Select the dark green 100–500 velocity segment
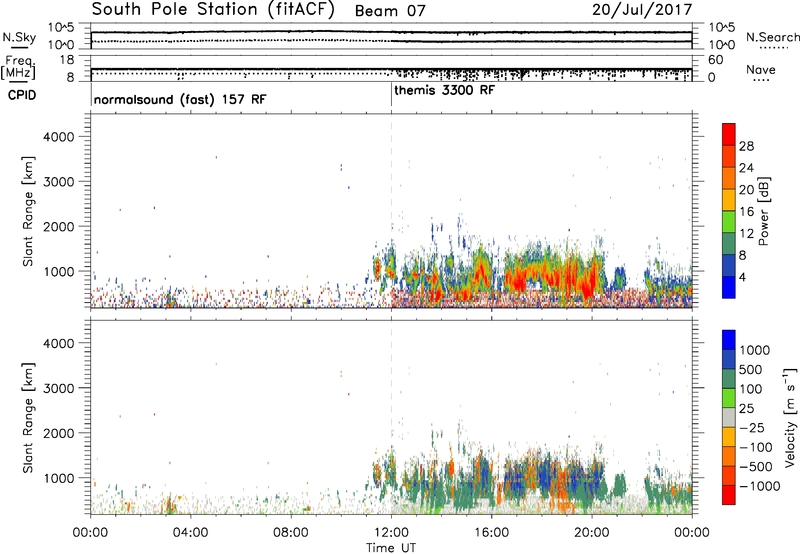The height and width of the screenshot is (554, 800). click(x=729, y=379)
